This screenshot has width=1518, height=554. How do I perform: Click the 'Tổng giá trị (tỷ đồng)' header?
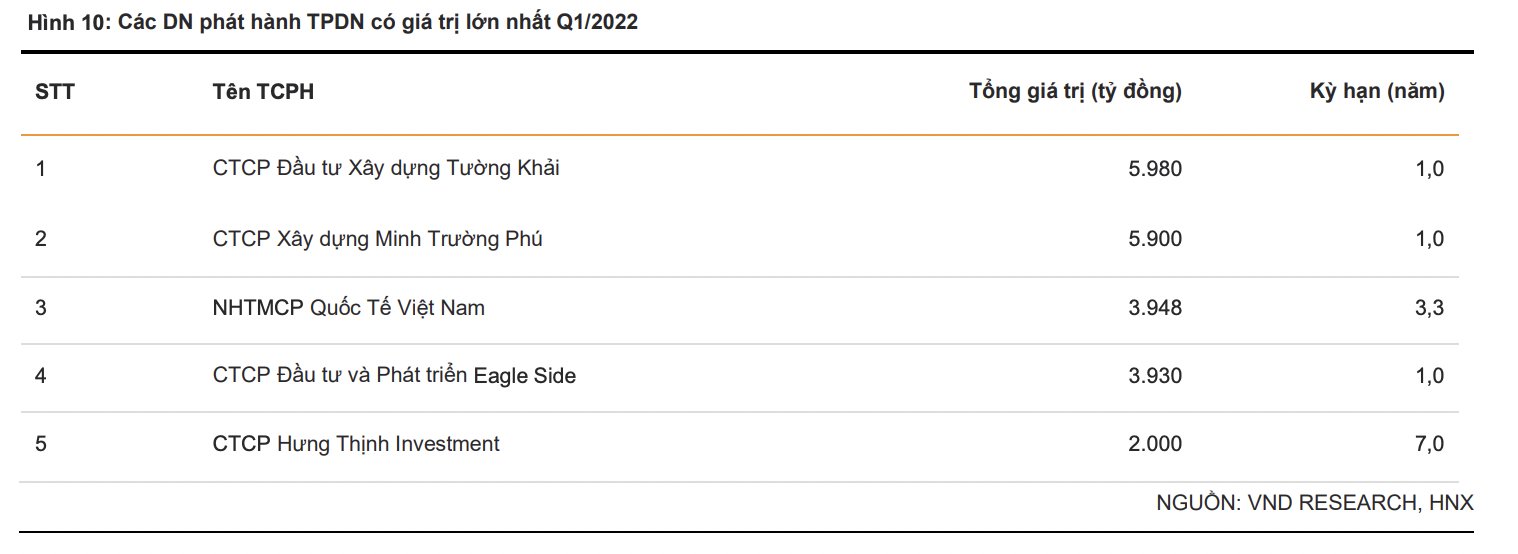(x=1075, y=92)
